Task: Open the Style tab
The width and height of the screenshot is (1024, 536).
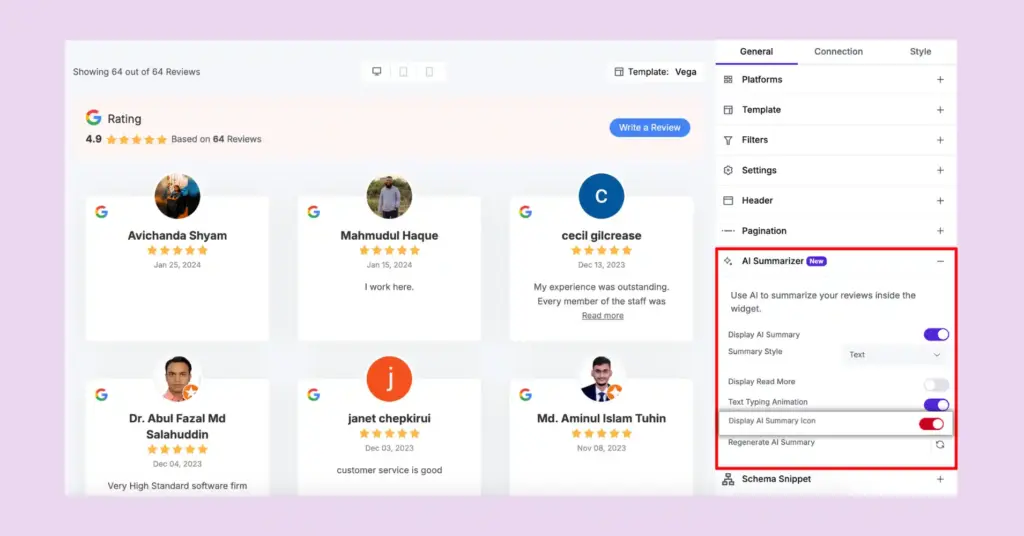Action: (x=920, y=52)
